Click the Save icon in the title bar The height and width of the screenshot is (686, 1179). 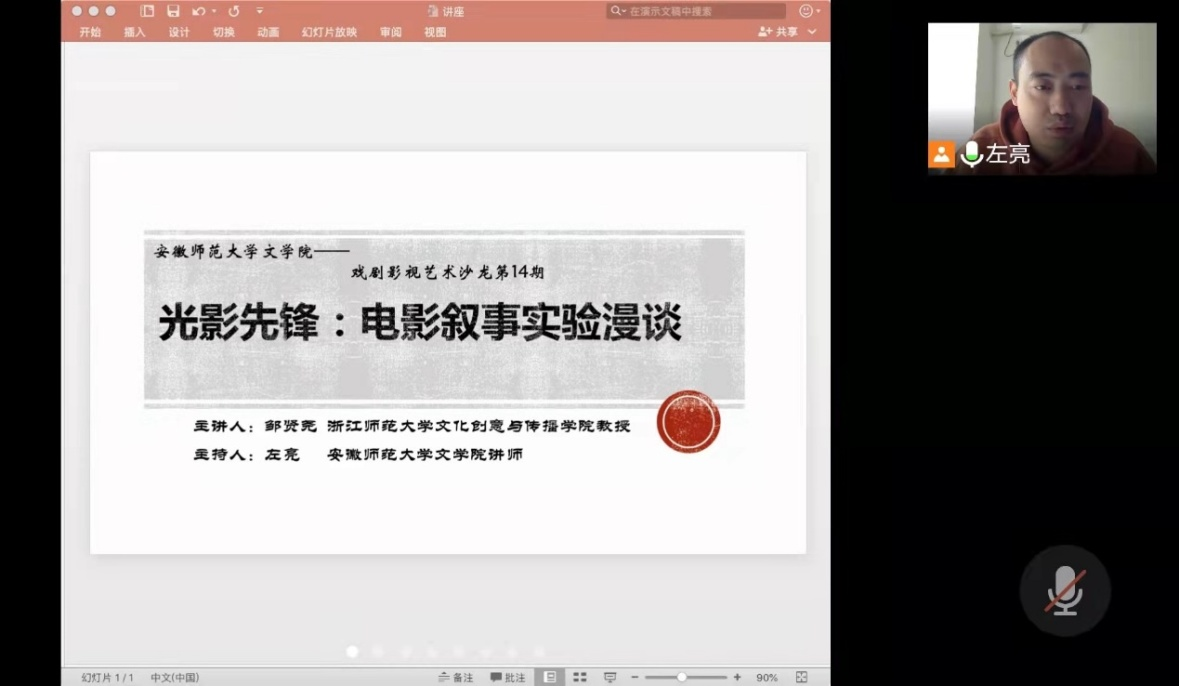(173, 11)
